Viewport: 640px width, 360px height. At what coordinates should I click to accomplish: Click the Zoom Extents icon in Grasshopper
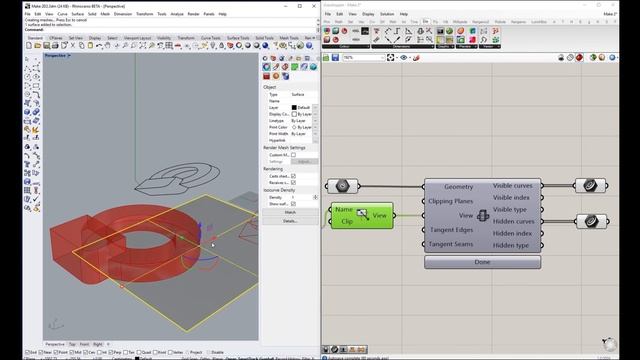point(391,58)
